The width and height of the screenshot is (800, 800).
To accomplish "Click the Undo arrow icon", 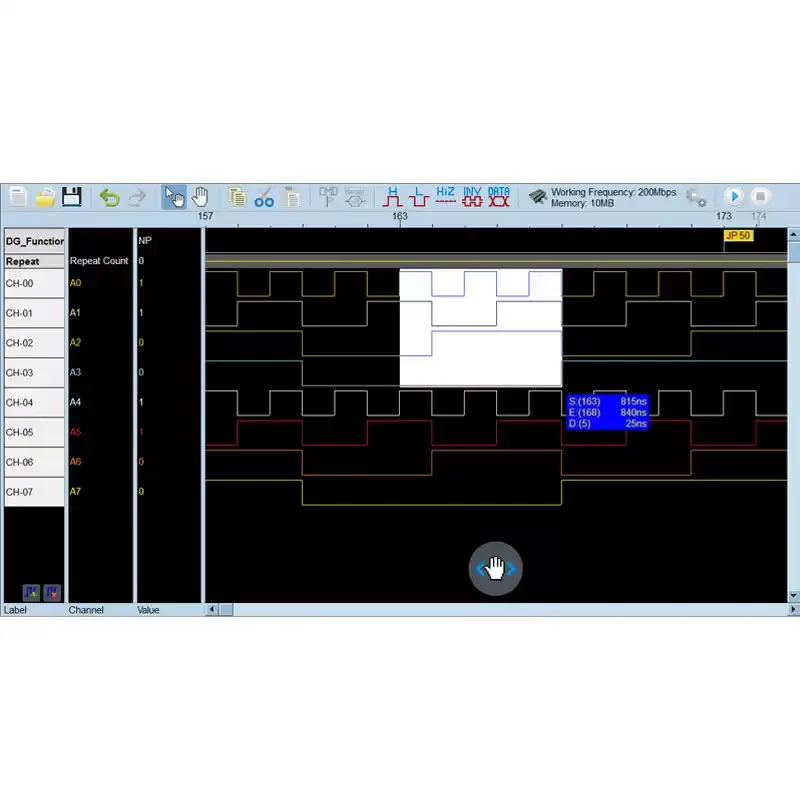I will click(109, 197).
